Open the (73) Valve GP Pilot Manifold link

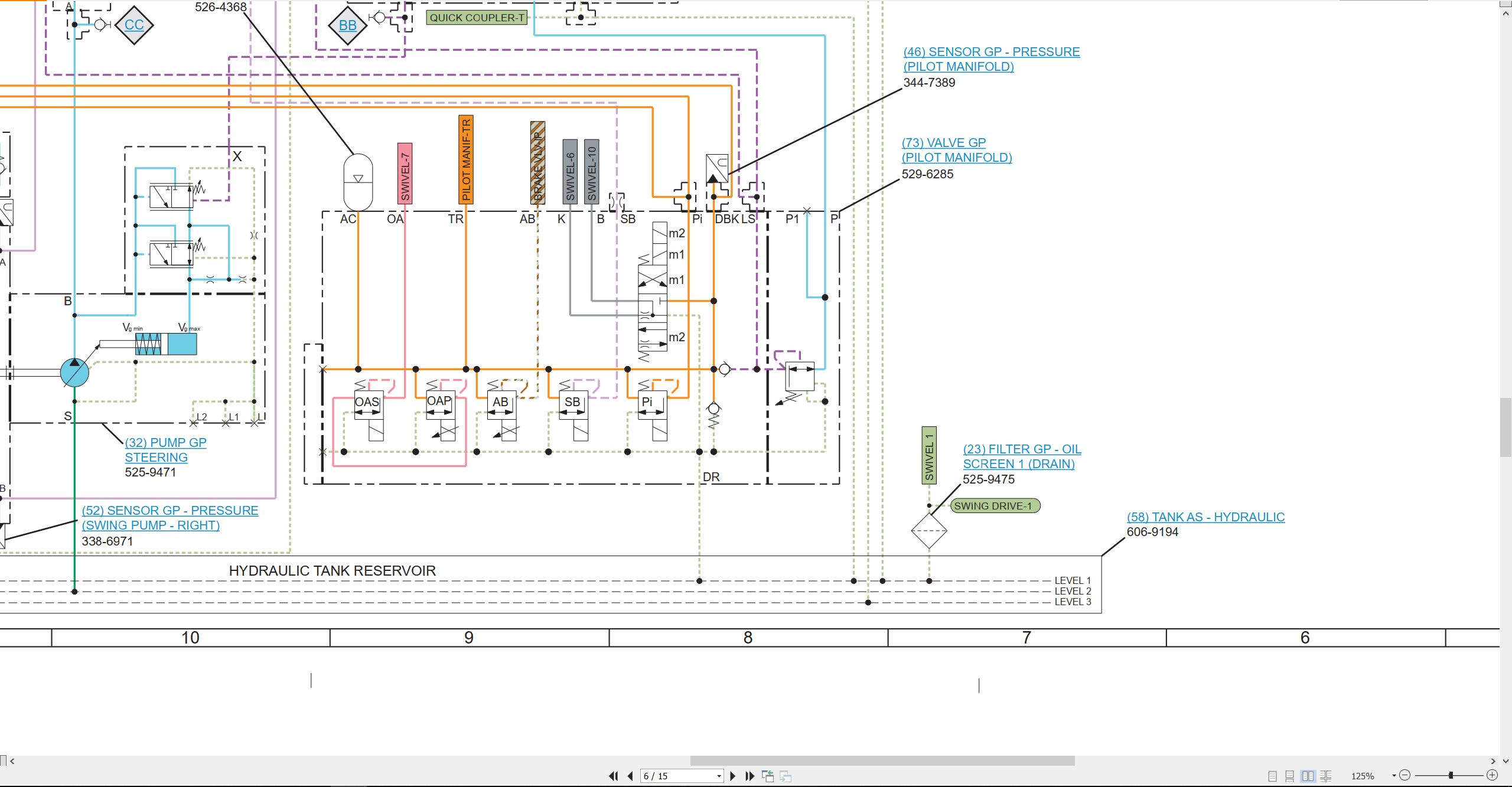coord(957,150)
